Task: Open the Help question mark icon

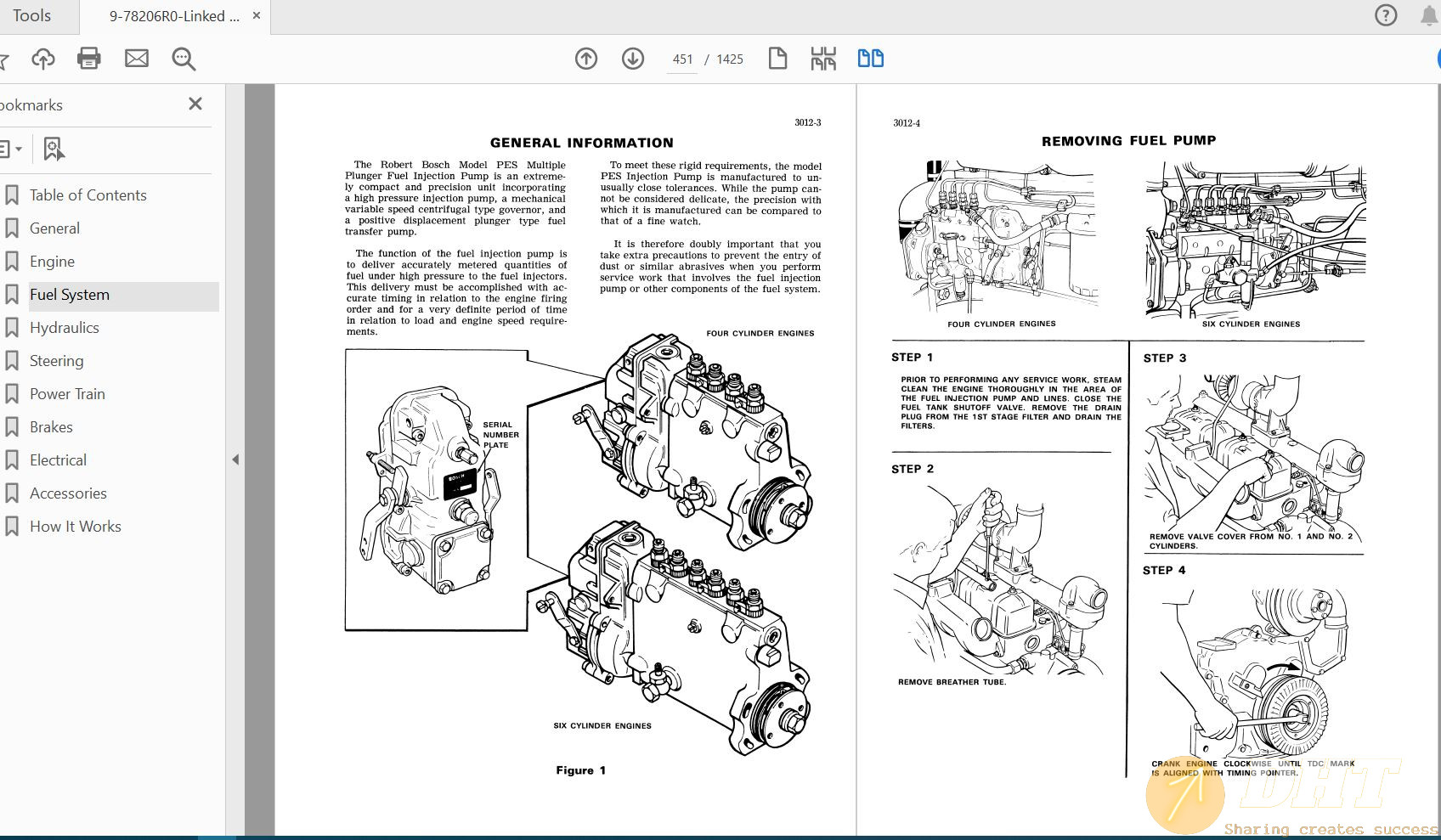Action: 1386,16
